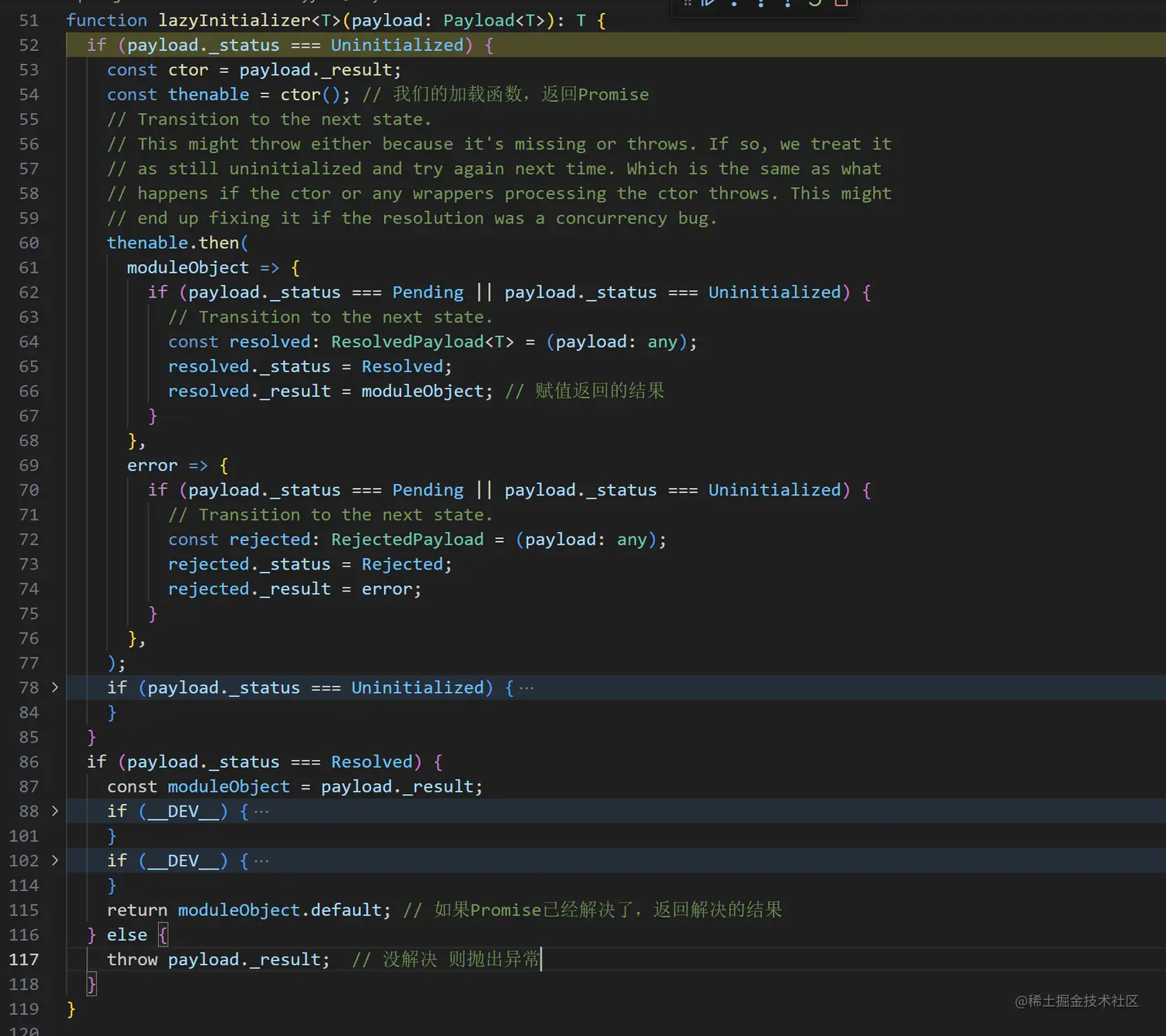The height and width of the screenshot is (1036, 1166).
Task: Click 'Payload<T>' type in function signature
Action: click(x=494, y=21)
